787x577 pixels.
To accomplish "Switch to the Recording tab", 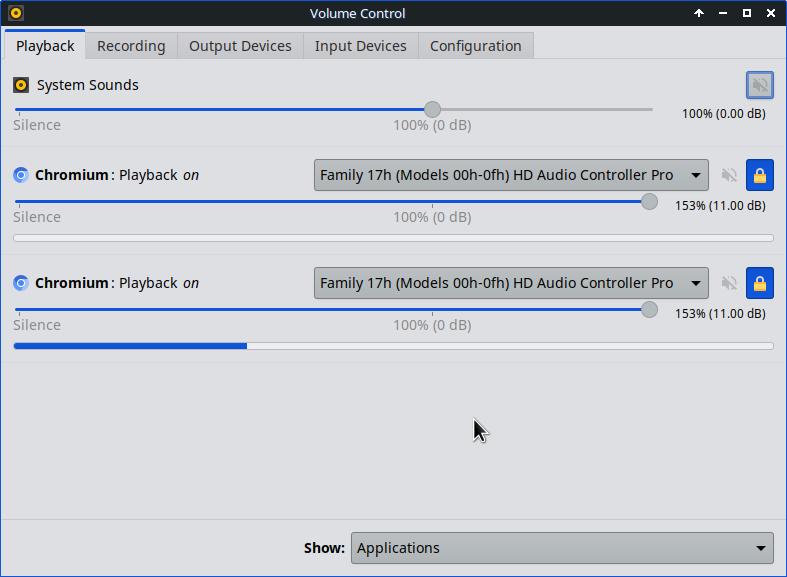I will coord(131,46).
